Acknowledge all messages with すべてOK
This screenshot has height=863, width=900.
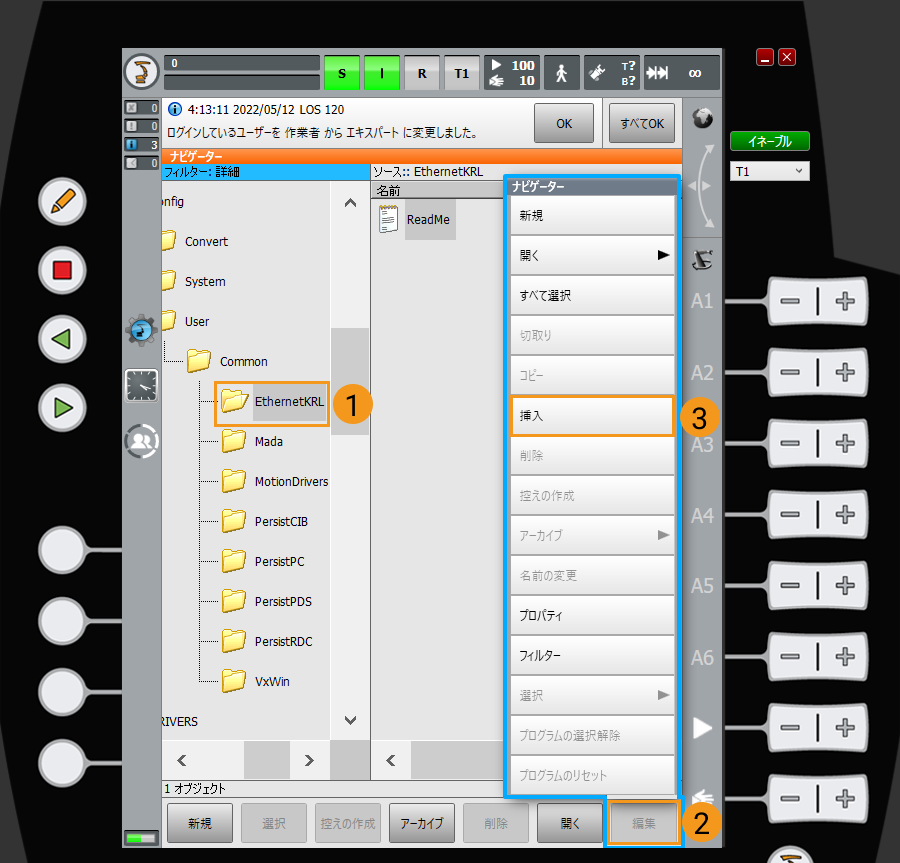coord(642,123)
